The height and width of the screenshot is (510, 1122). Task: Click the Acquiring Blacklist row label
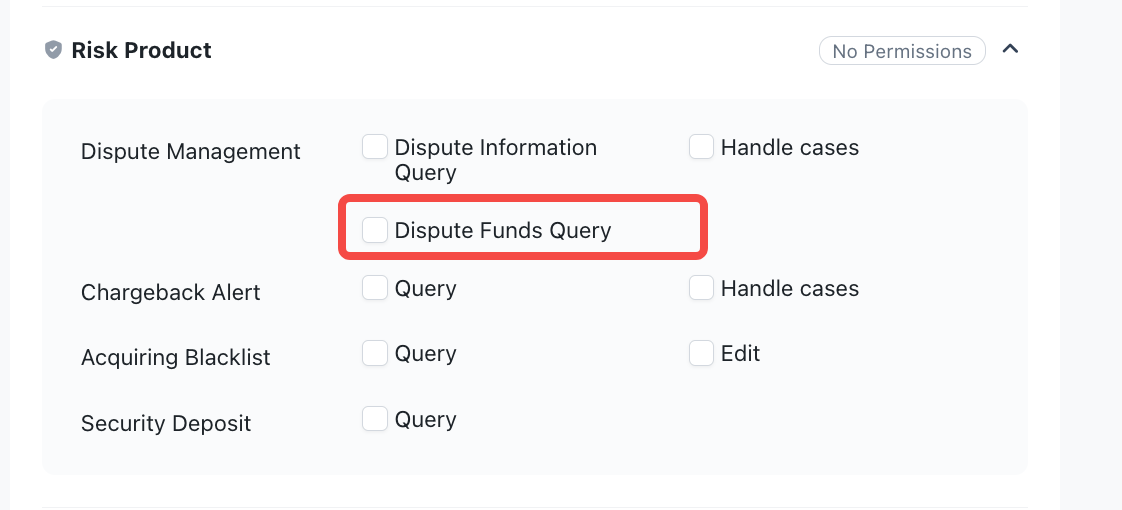click(x=175, y=358)
